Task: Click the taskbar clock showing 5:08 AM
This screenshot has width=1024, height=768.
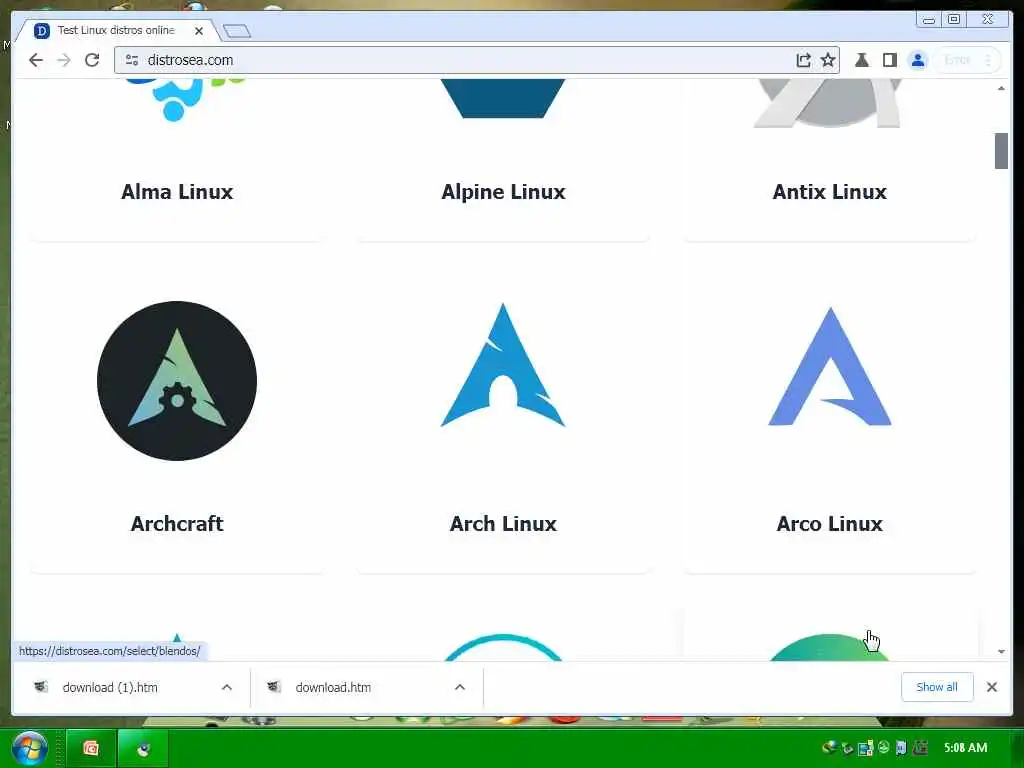Action: pyautogui.click(x=966, y=748)
